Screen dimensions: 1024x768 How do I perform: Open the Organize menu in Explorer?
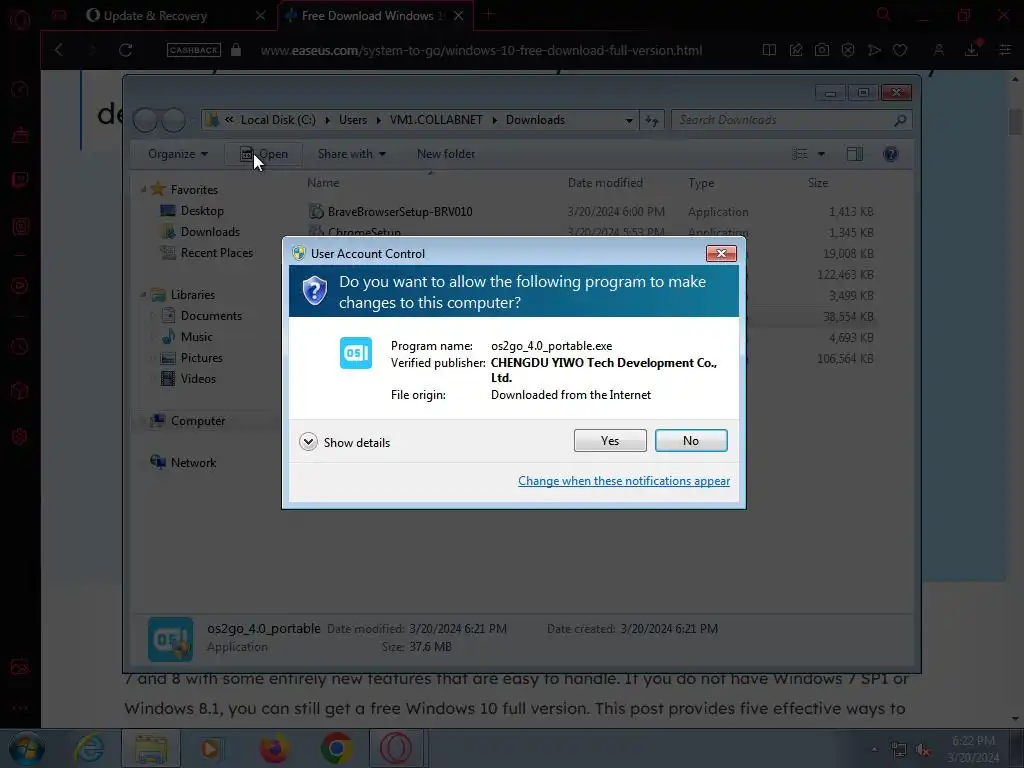(x=178, y=154)
